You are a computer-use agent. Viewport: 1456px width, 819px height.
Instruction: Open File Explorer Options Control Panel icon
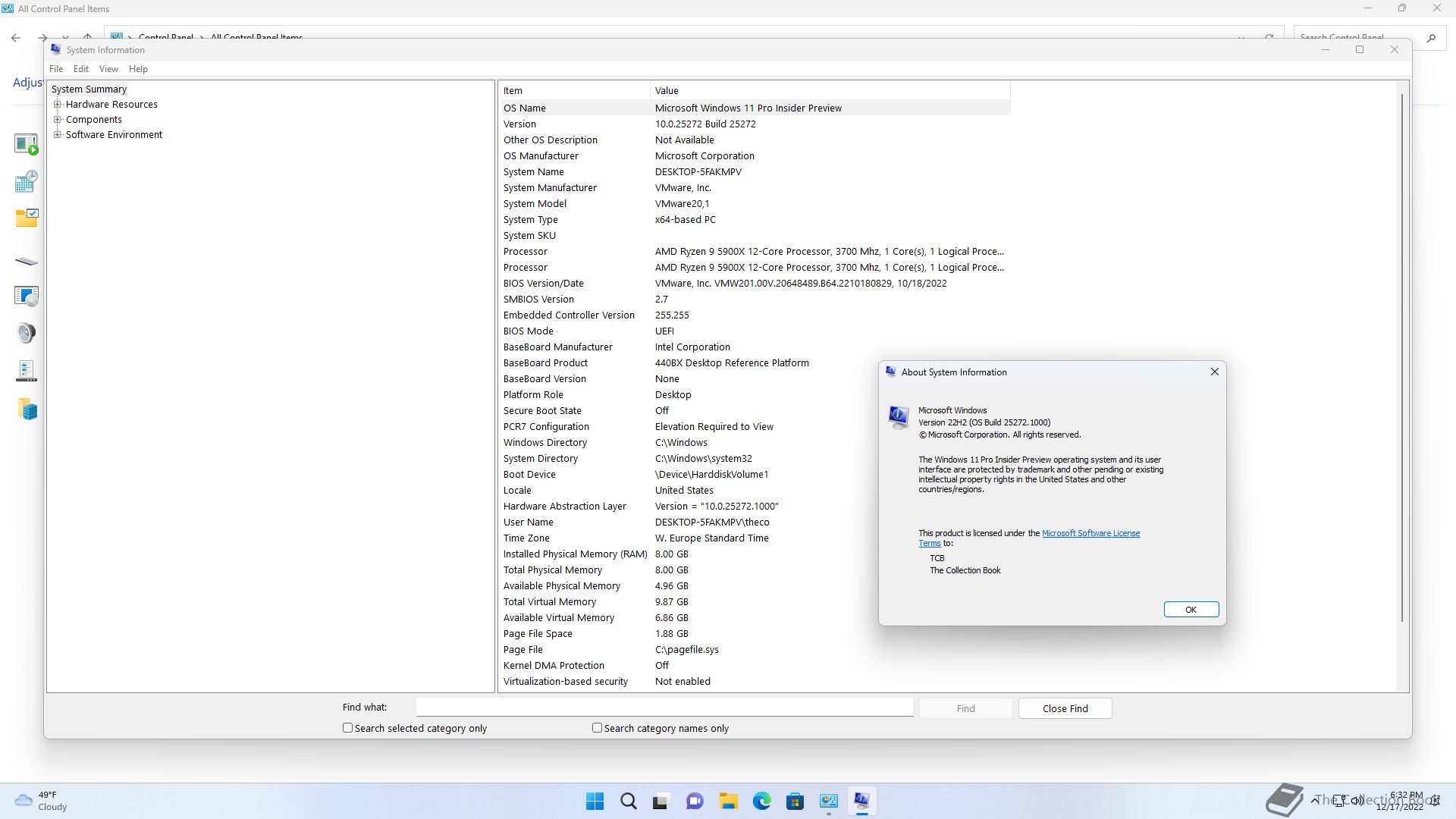(x=27, y=218)
